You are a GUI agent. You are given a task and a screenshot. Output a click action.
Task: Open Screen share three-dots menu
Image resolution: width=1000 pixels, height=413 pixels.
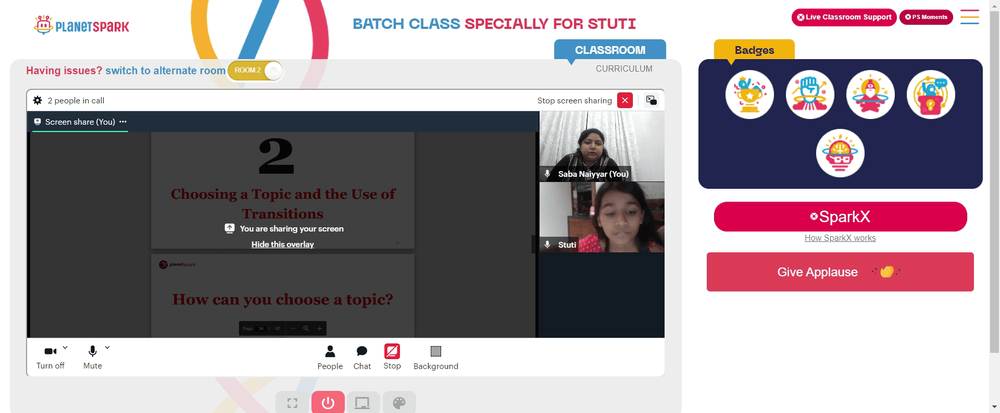click(x=122, y=122)
